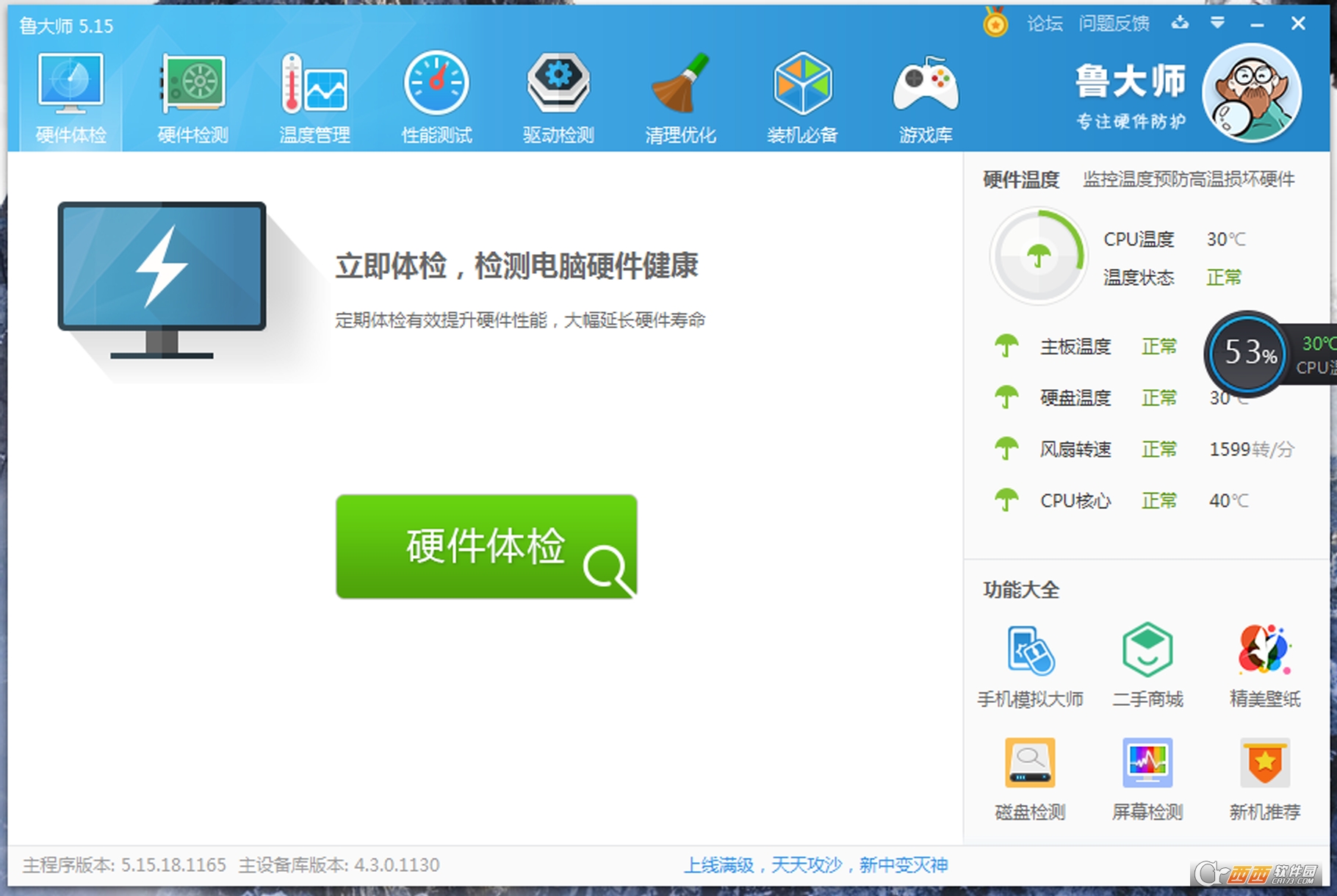
Task: Click the 上线满级 game promotion link
Action: pyautogui.click(x=816, y=865)
